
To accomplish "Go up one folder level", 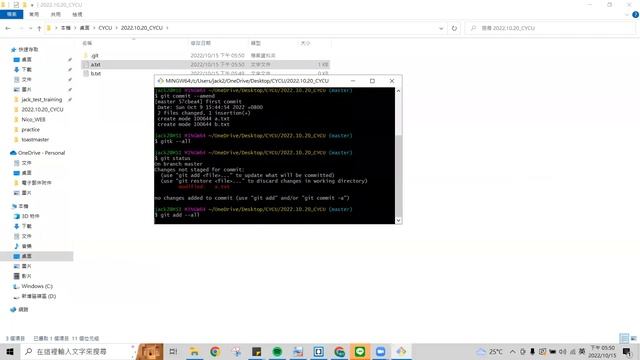I will click(x=39, y=28).
